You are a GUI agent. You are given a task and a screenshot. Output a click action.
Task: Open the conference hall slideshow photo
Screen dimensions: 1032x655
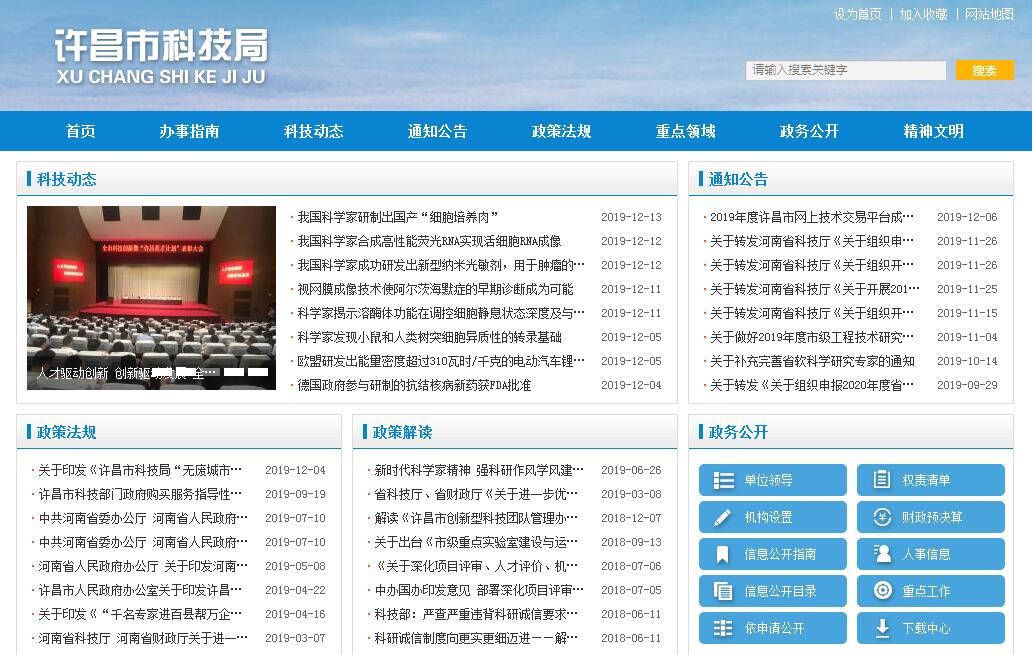click(151, 290)
